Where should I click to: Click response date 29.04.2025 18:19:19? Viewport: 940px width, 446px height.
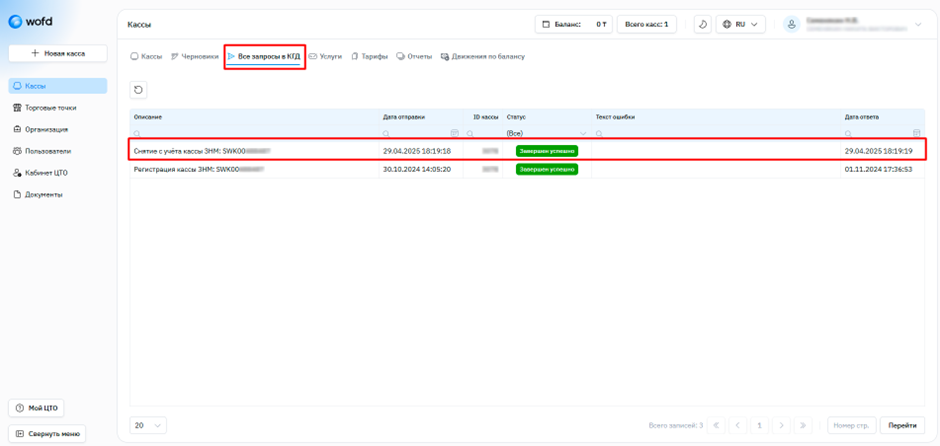tap(878, 151)
